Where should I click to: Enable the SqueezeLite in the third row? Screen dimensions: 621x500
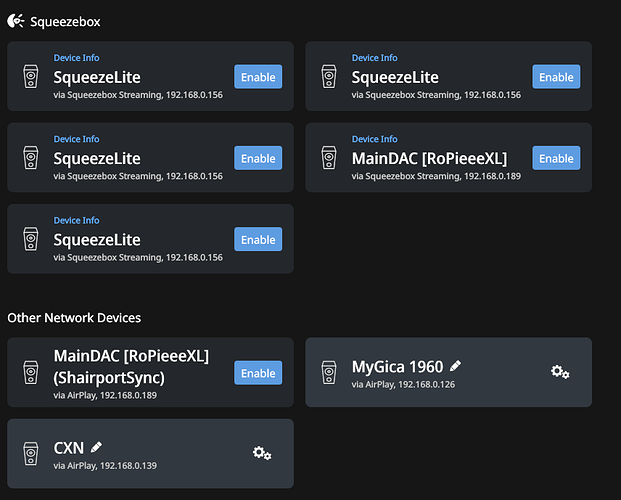pyautogui.click(x=258, y=239)
